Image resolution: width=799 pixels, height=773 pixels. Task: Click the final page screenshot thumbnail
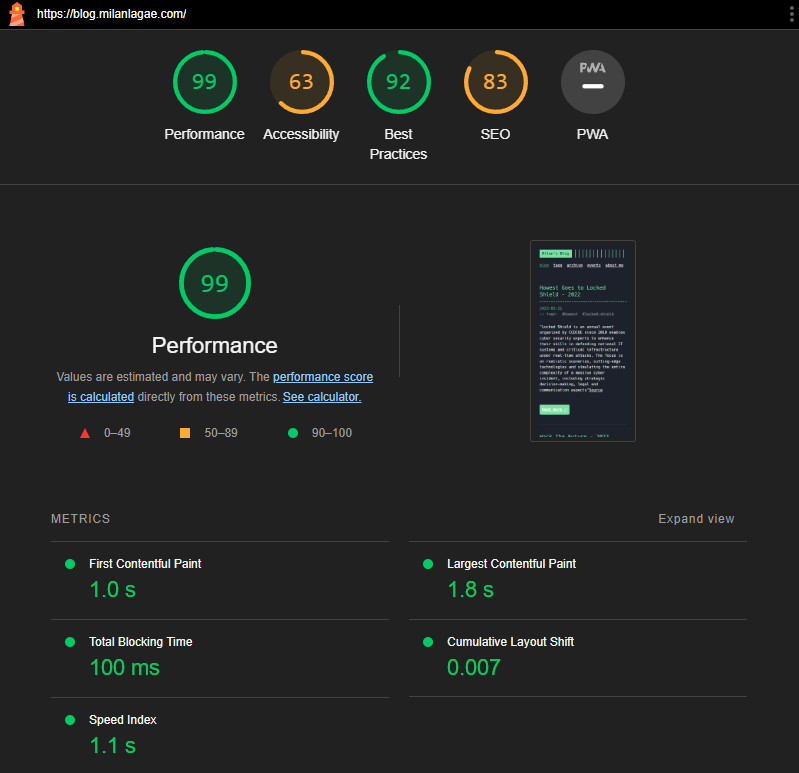[582, 341]
